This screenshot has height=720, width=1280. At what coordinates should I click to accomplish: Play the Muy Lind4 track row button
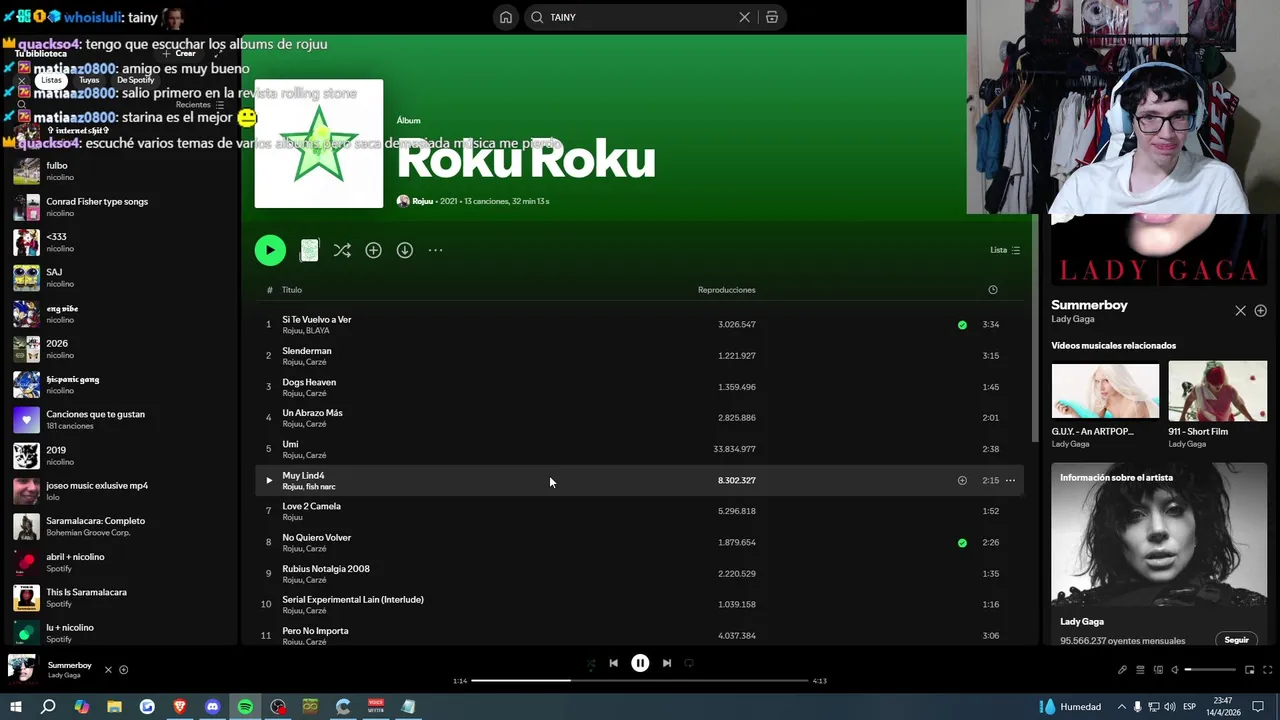point(268,480)
